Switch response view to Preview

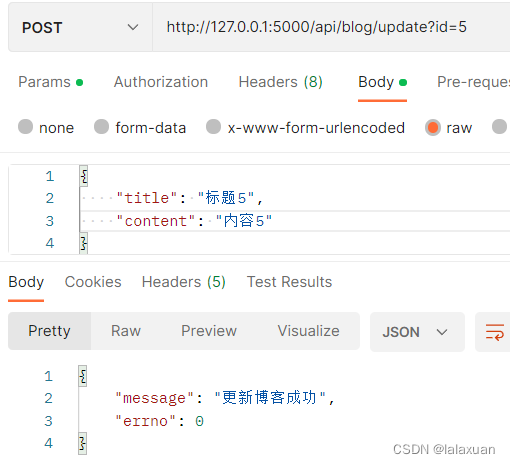[x=209, y=331]
